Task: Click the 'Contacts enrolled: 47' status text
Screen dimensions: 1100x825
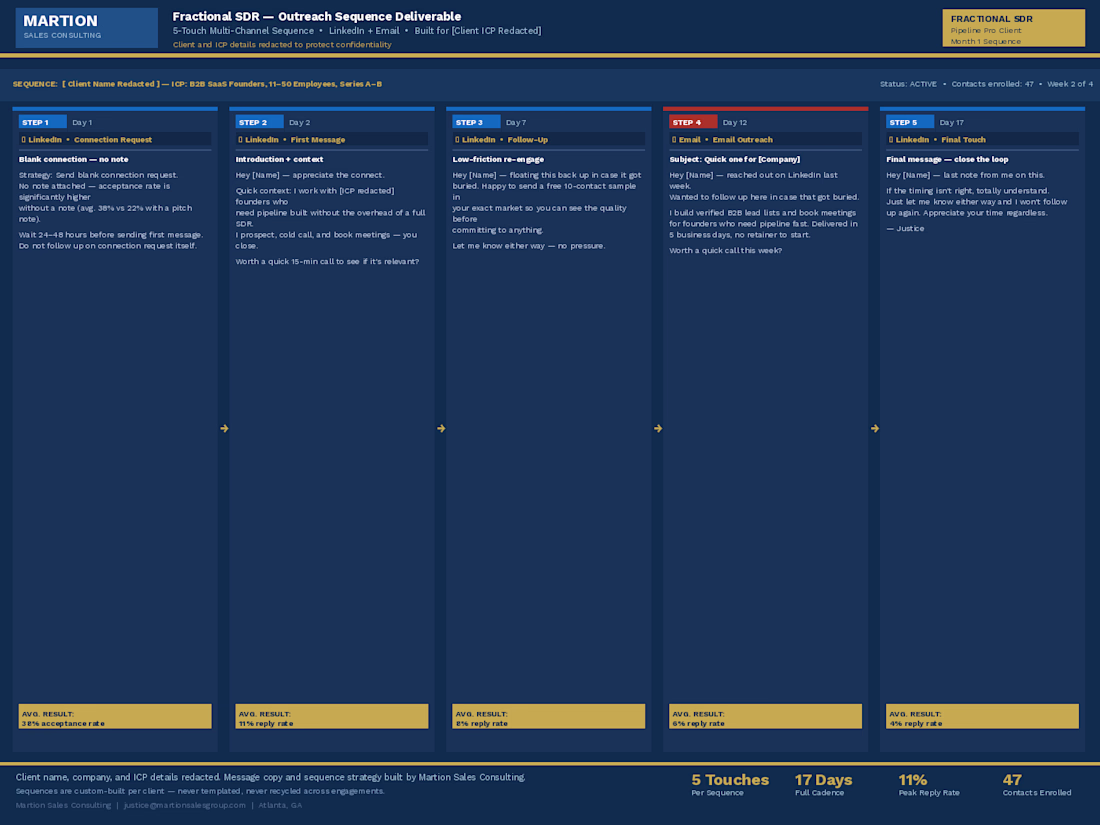Action: click(x=992, y=84)
